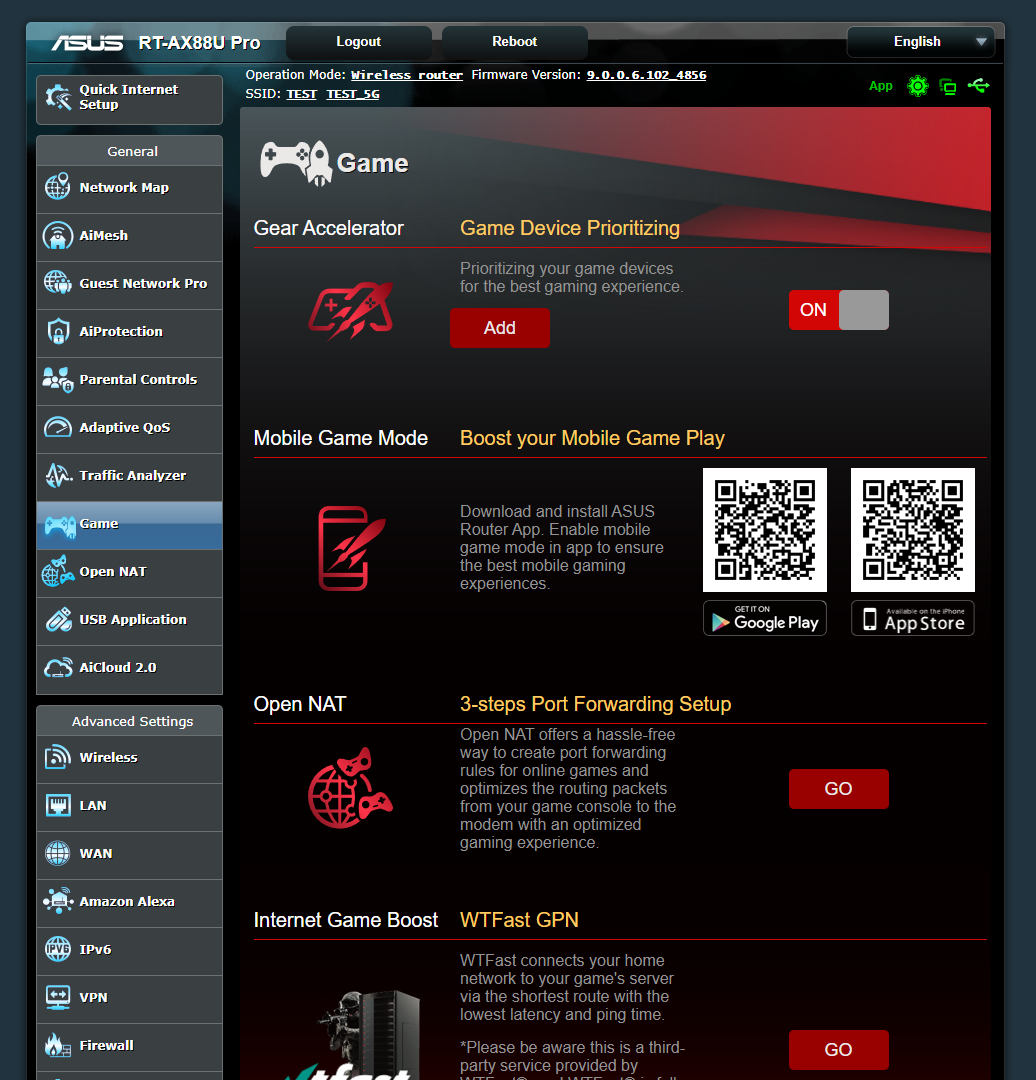Click the red Mobile Game Mode phone icon

pyautogui.click(x=351, y=548)
